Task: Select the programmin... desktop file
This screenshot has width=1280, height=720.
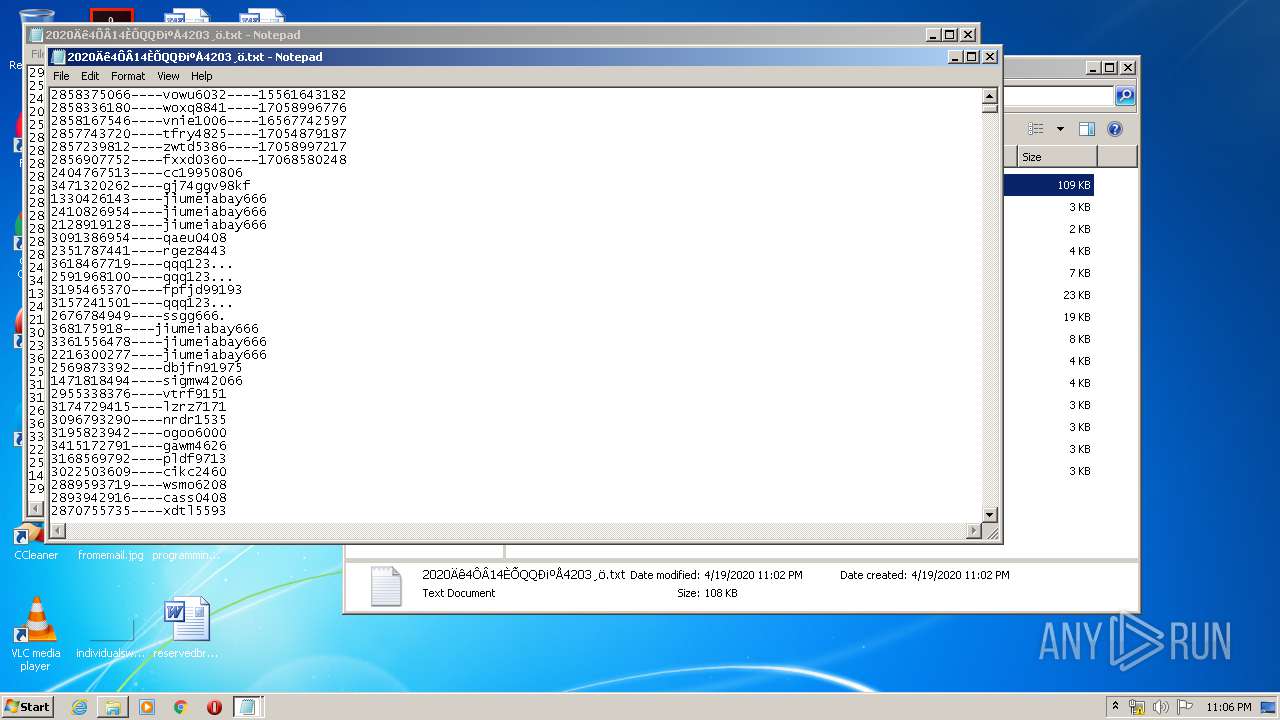Action: (186, 554)
